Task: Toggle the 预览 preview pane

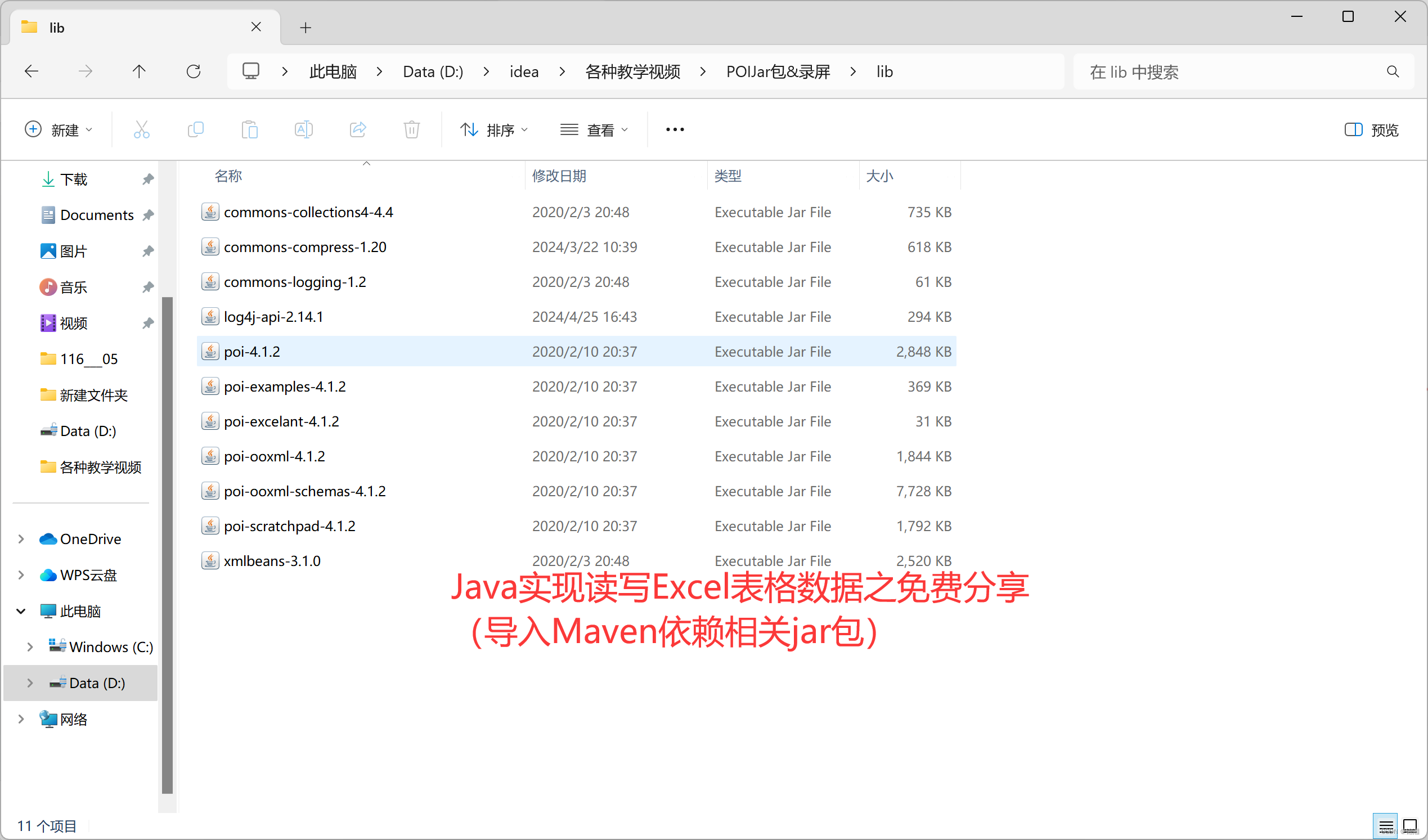Action: (1370, 129)
